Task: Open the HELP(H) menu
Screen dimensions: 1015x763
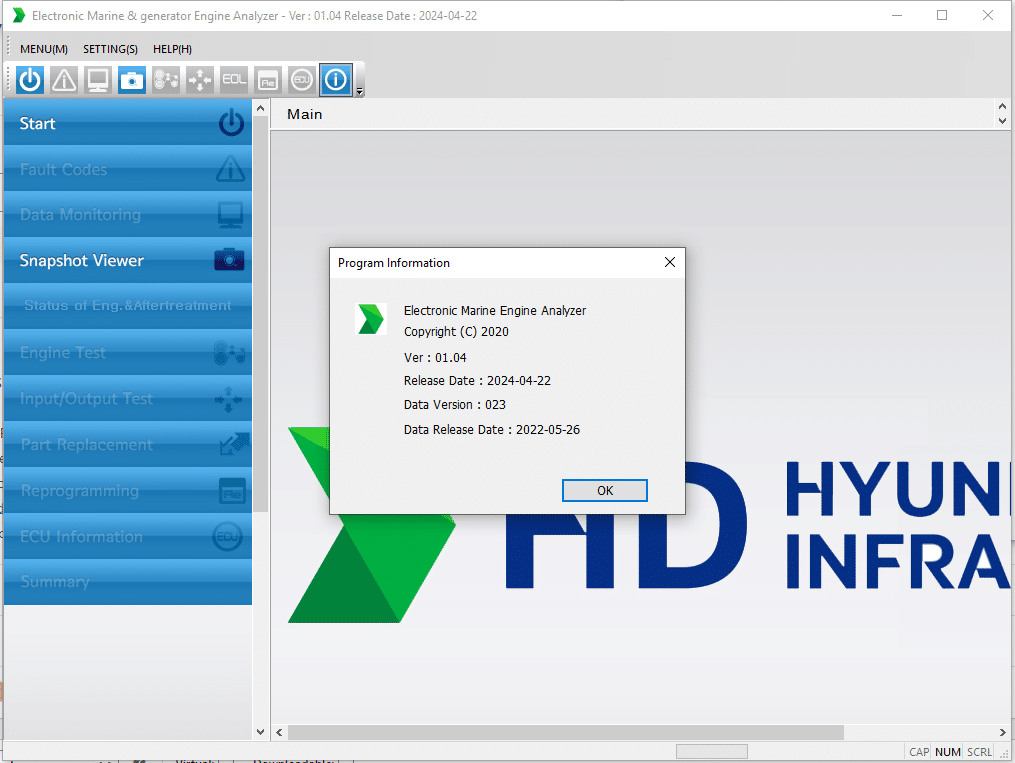Action: point(172,49)
